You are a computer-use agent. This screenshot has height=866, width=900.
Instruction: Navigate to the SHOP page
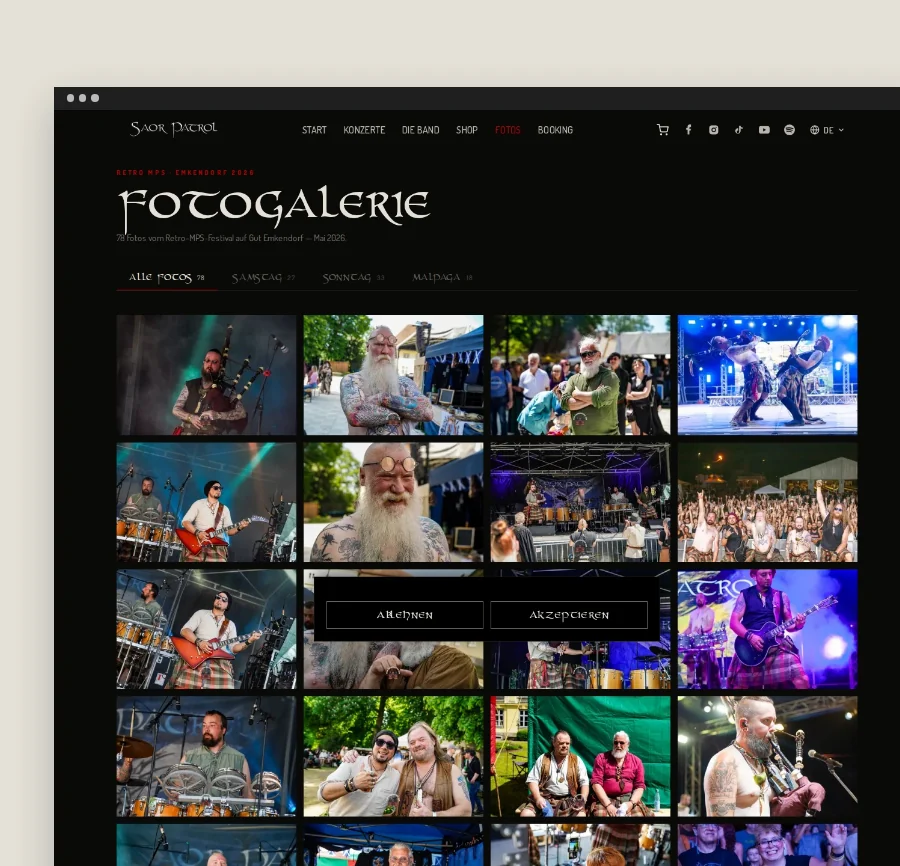[467, 130]
